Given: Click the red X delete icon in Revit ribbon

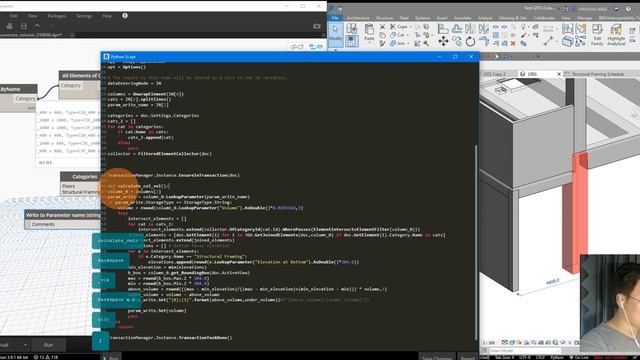Looking at the screenshot, I should (513, 43).
